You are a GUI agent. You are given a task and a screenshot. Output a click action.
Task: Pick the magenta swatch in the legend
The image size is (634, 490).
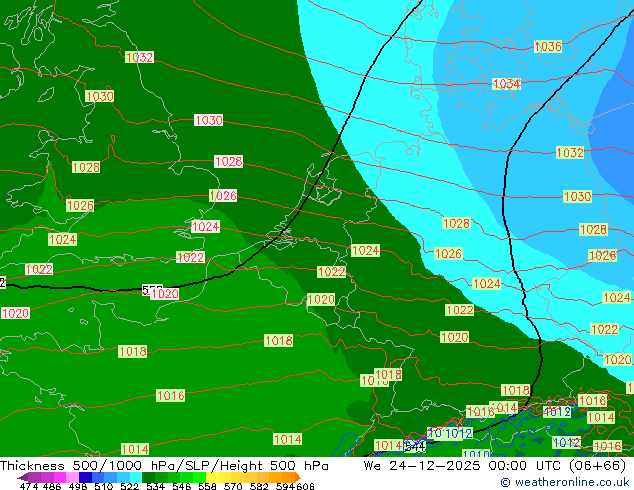(x=60, y=477)
